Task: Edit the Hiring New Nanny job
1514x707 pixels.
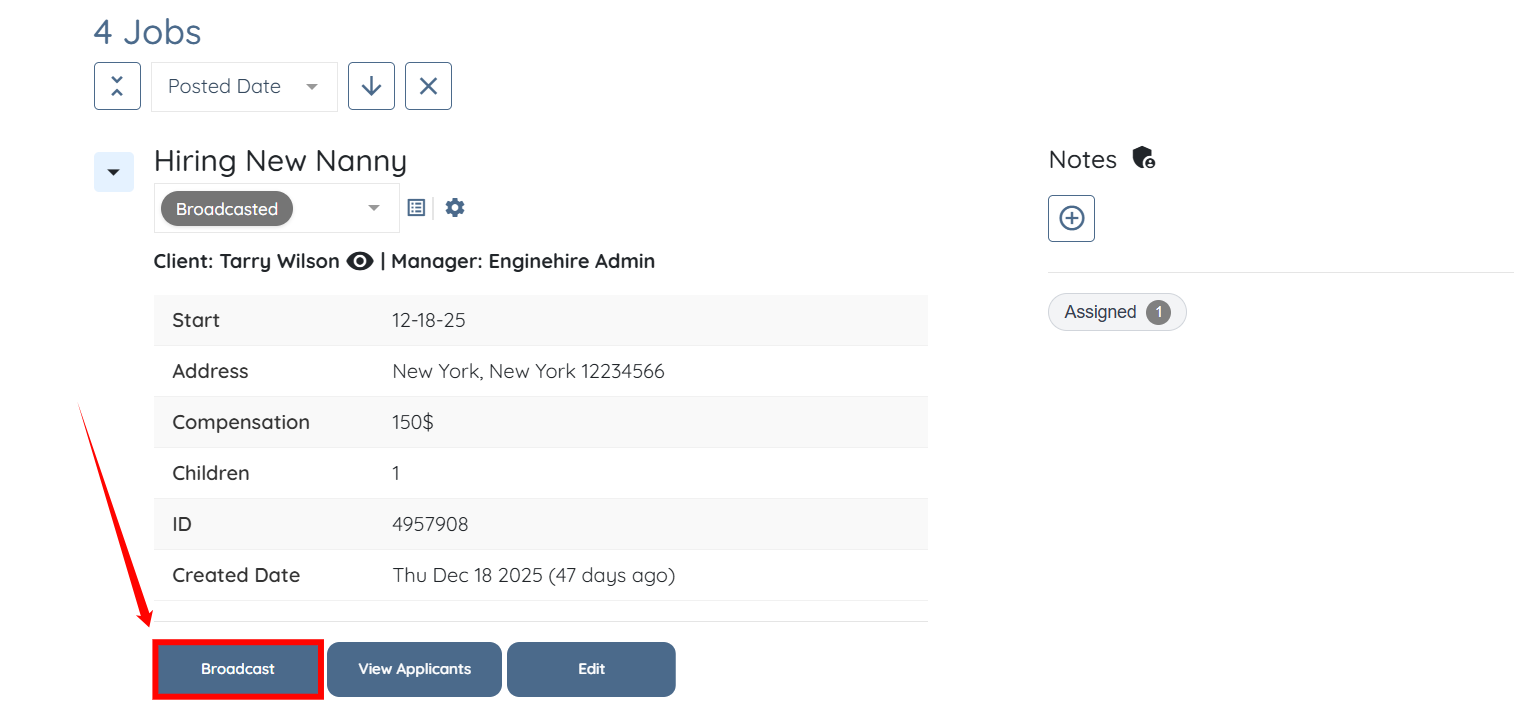Action: (x=591, y=669)
